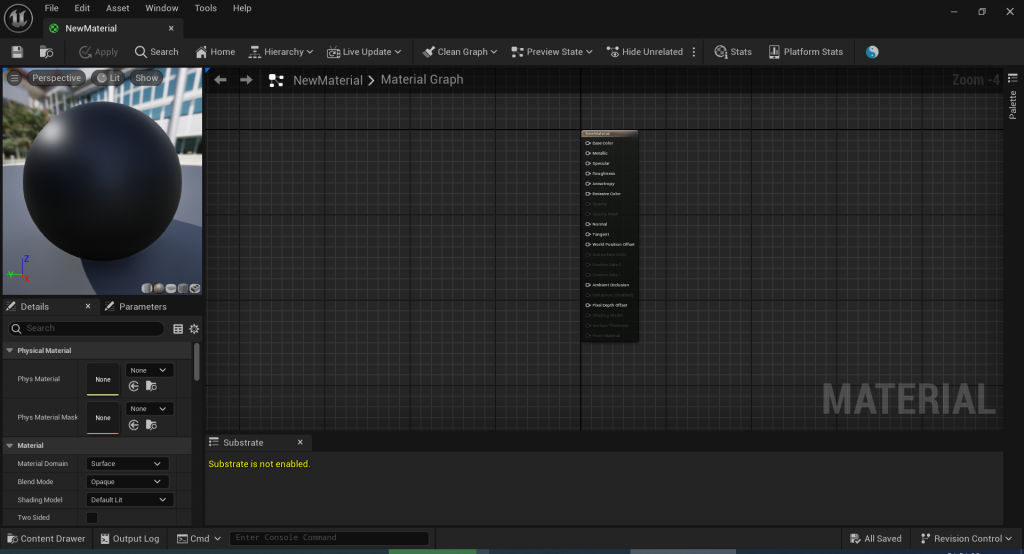Collapse the Physical Material section
Viewport: 1024px width, 554px height.
coord(10,351)
